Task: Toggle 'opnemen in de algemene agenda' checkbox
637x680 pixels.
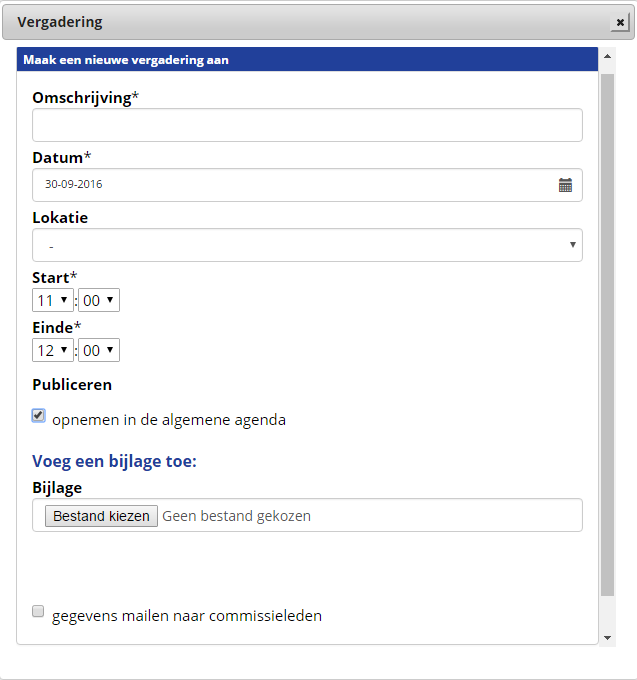Action: point(39,416)
